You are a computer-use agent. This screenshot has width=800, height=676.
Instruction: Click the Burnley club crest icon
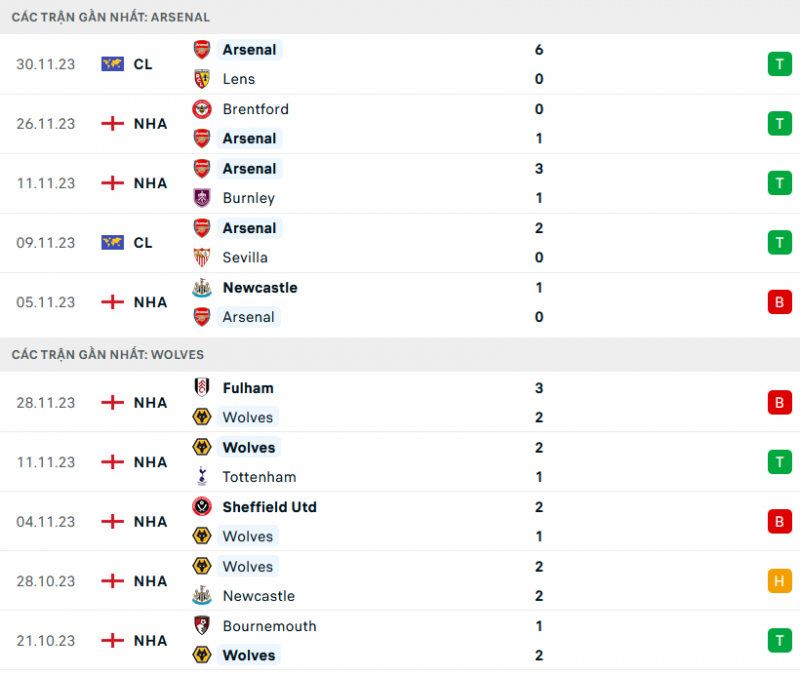[202, 198]
